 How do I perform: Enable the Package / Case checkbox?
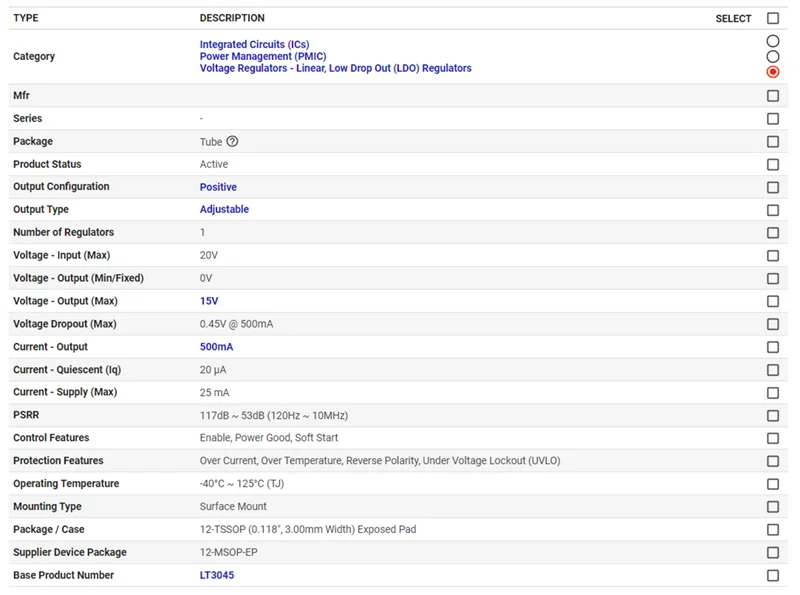click(x=773, y=530)
